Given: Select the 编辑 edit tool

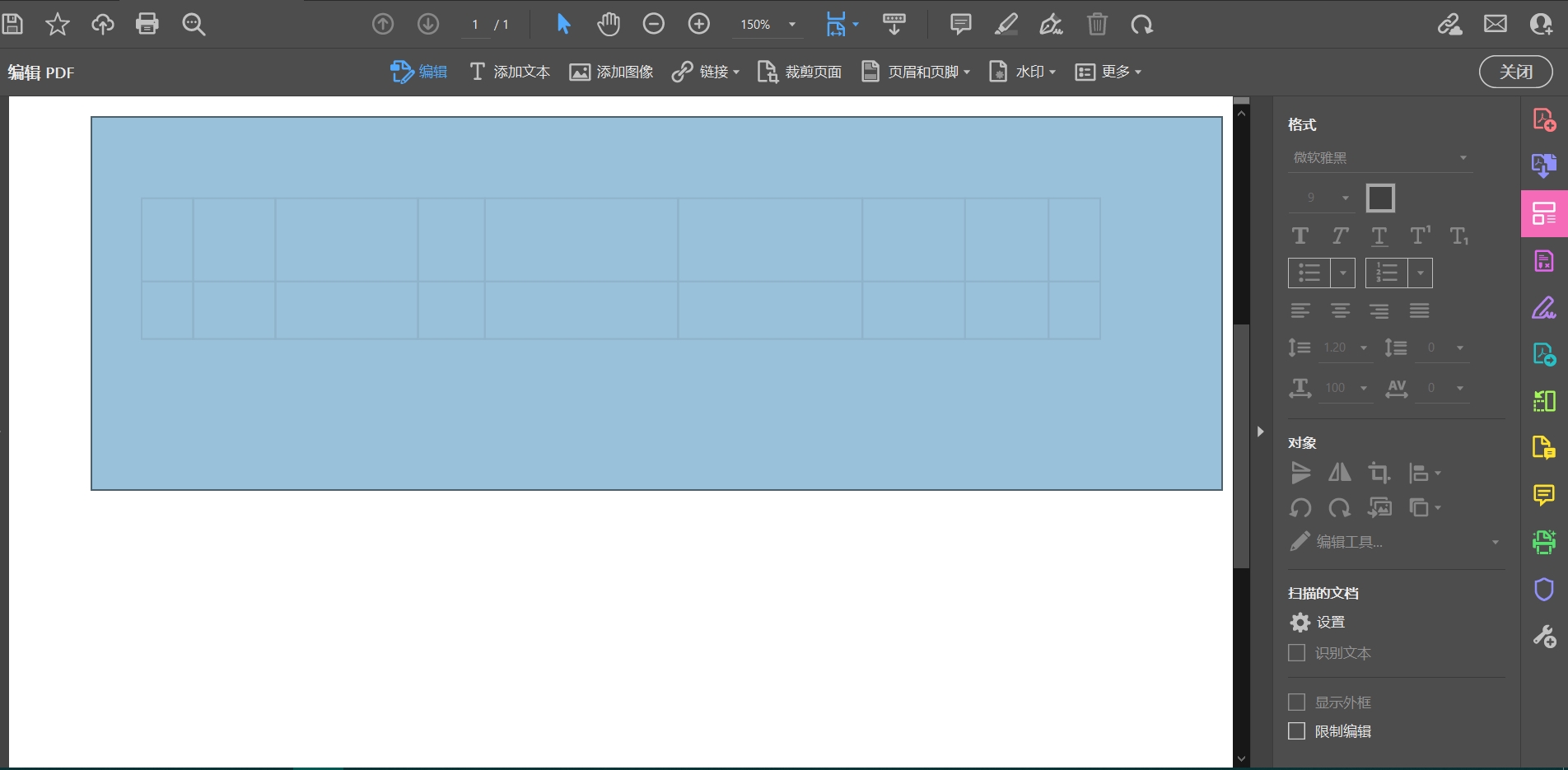Looking at the screenshot, I should point(419,72).
